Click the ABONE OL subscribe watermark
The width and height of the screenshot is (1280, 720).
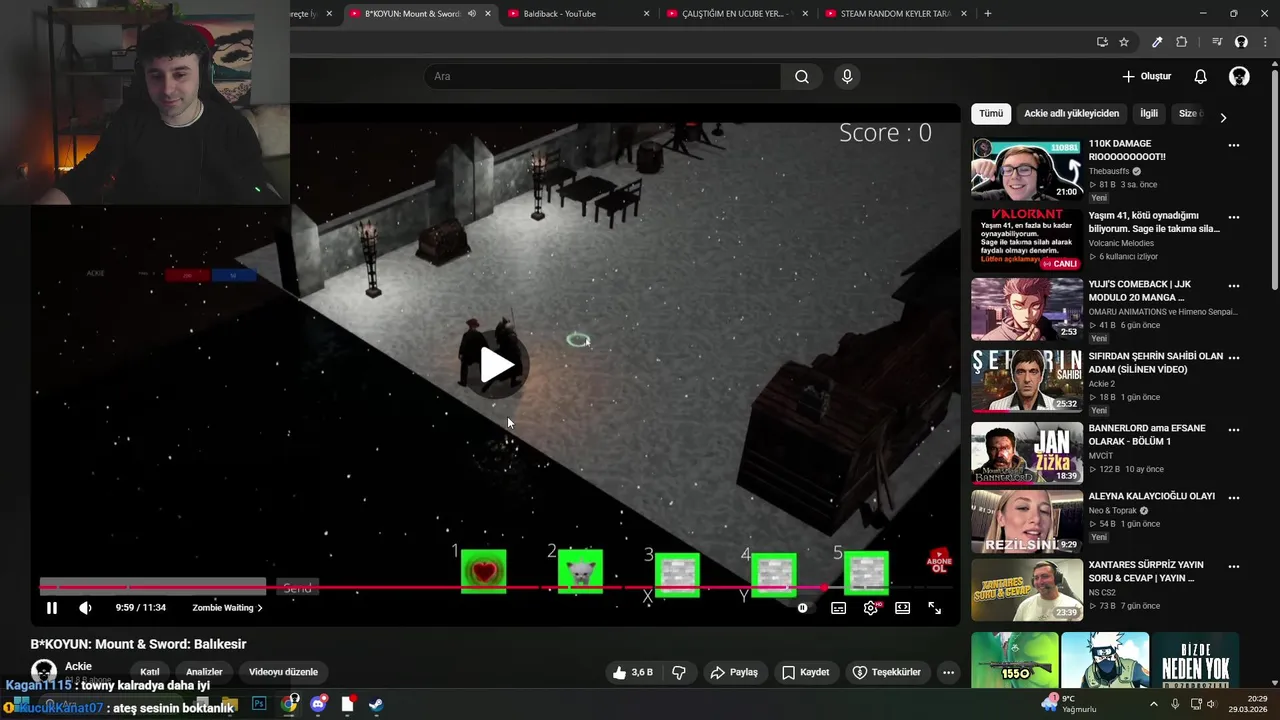coord(939,560)
